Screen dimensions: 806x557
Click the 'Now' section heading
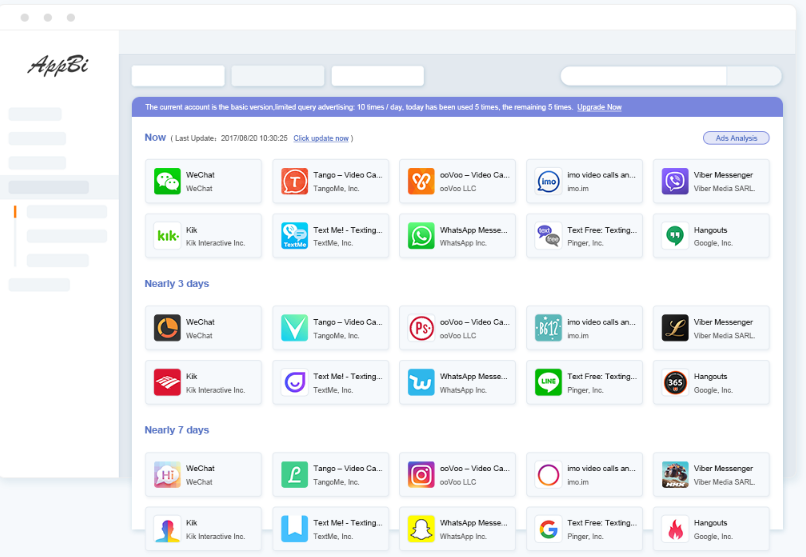pyautogui.click(x=155, y=137)
